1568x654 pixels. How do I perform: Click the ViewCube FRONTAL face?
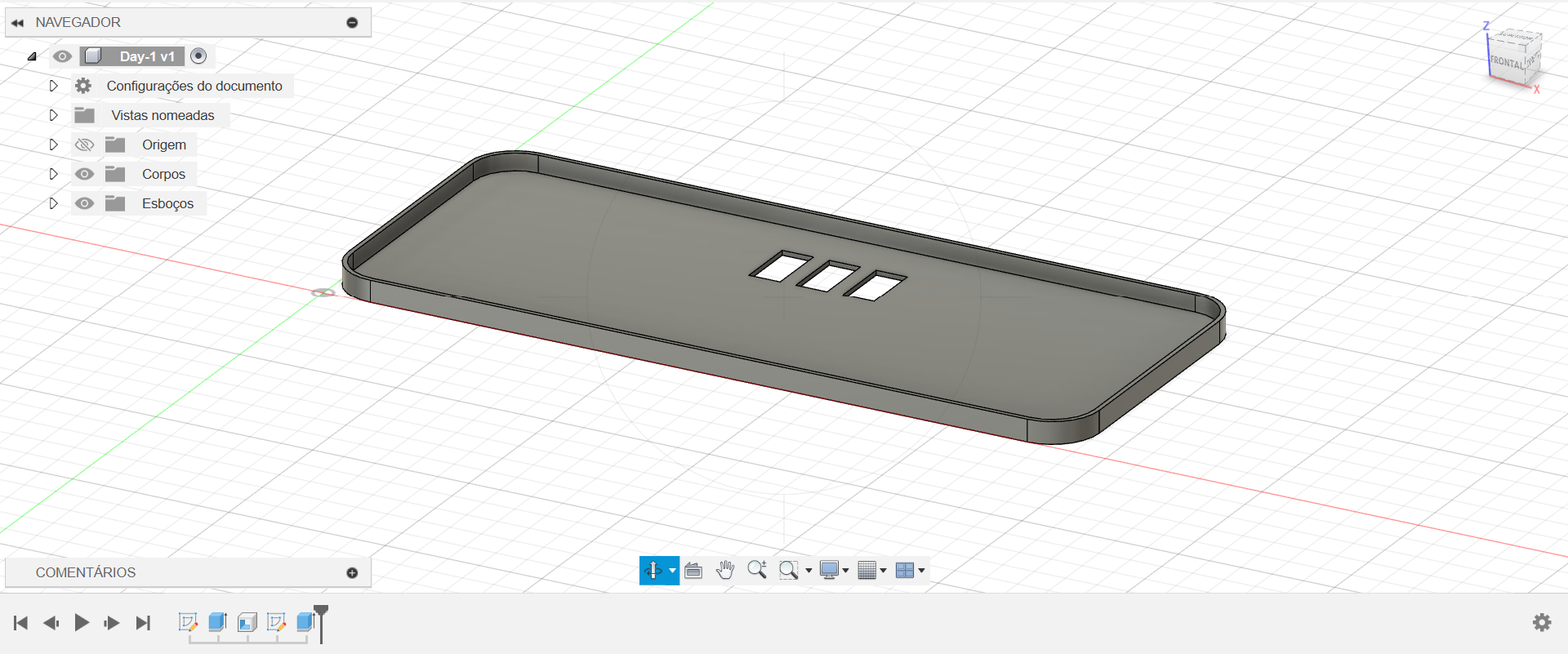(1506, 62)
